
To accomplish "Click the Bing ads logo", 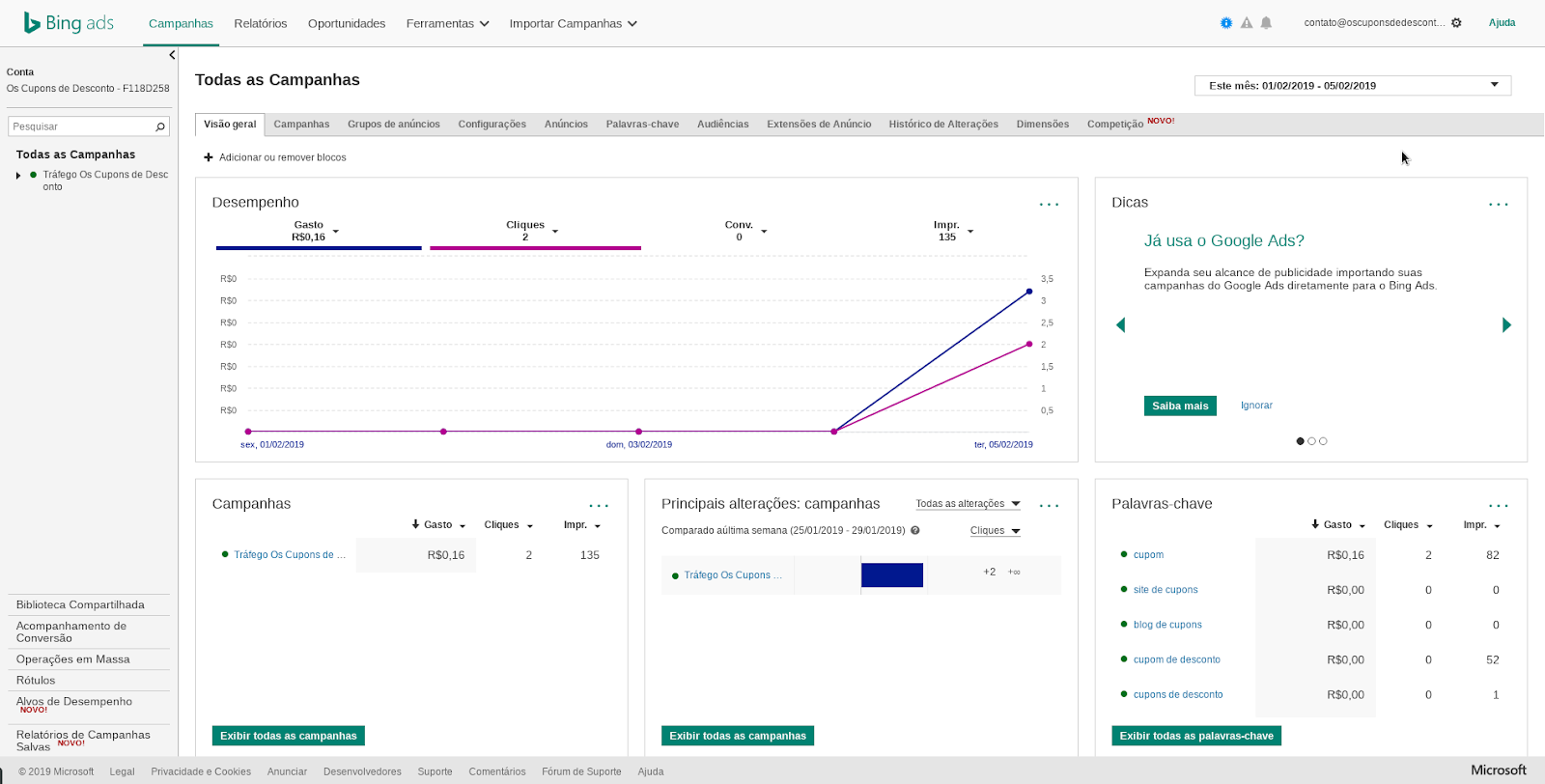I will [x=69, y=22].
